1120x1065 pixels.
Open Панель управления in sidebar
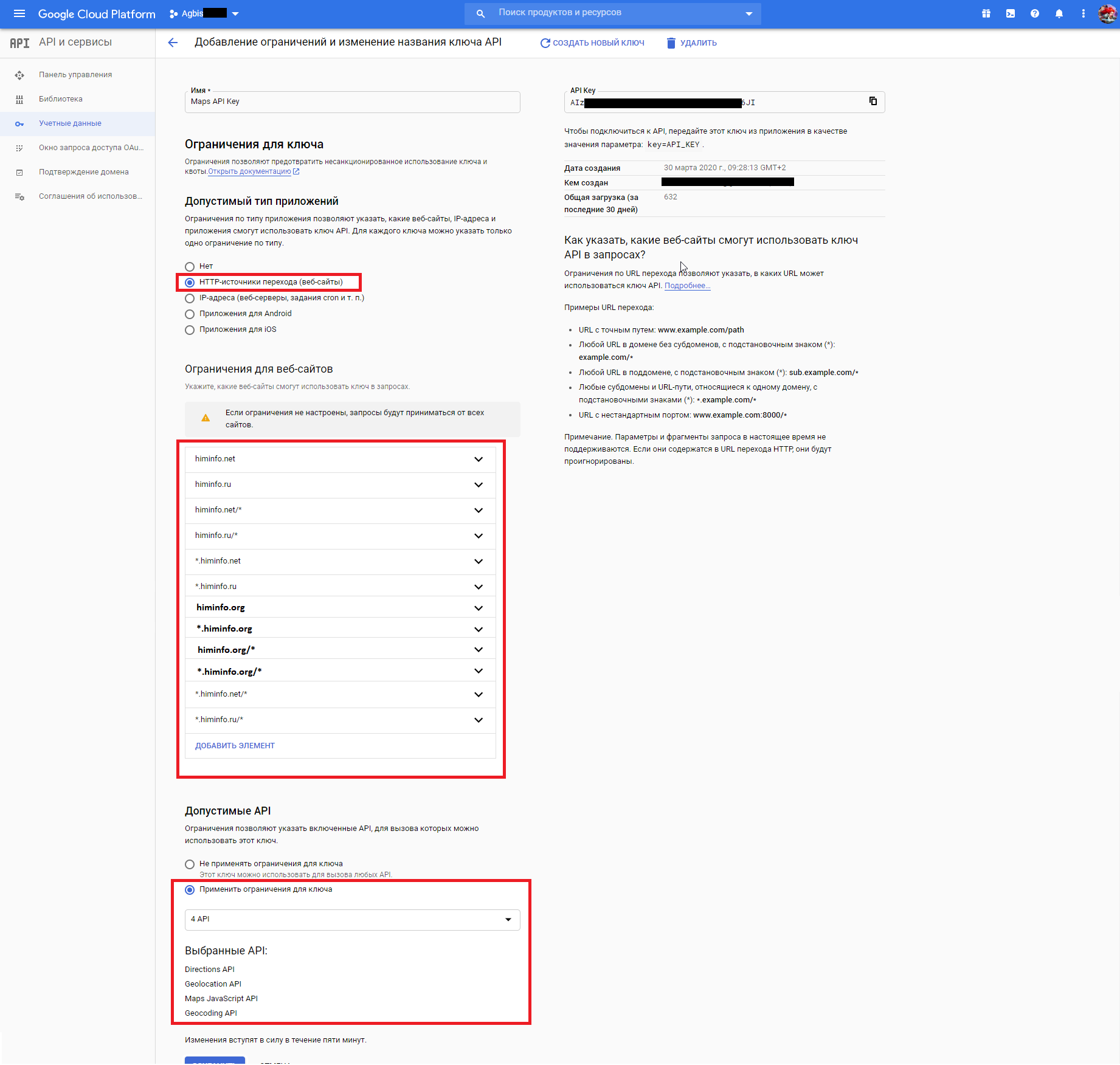(x=75, y=75)
